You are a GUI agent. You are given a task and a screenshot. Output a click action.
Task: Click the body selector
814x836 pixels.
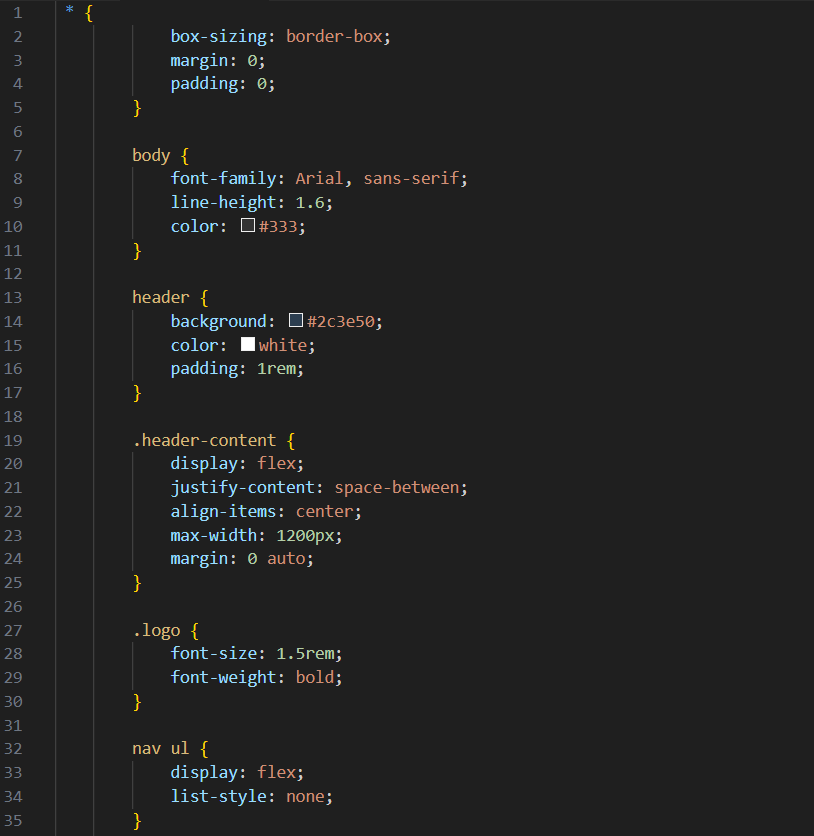151,155
